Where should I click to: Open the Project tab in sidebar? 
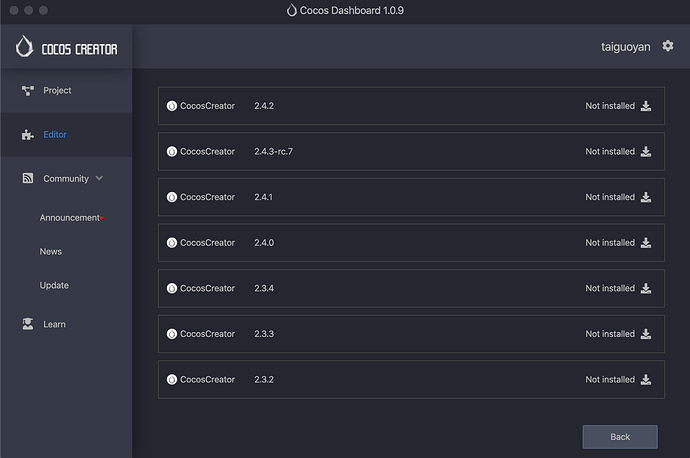57,91
